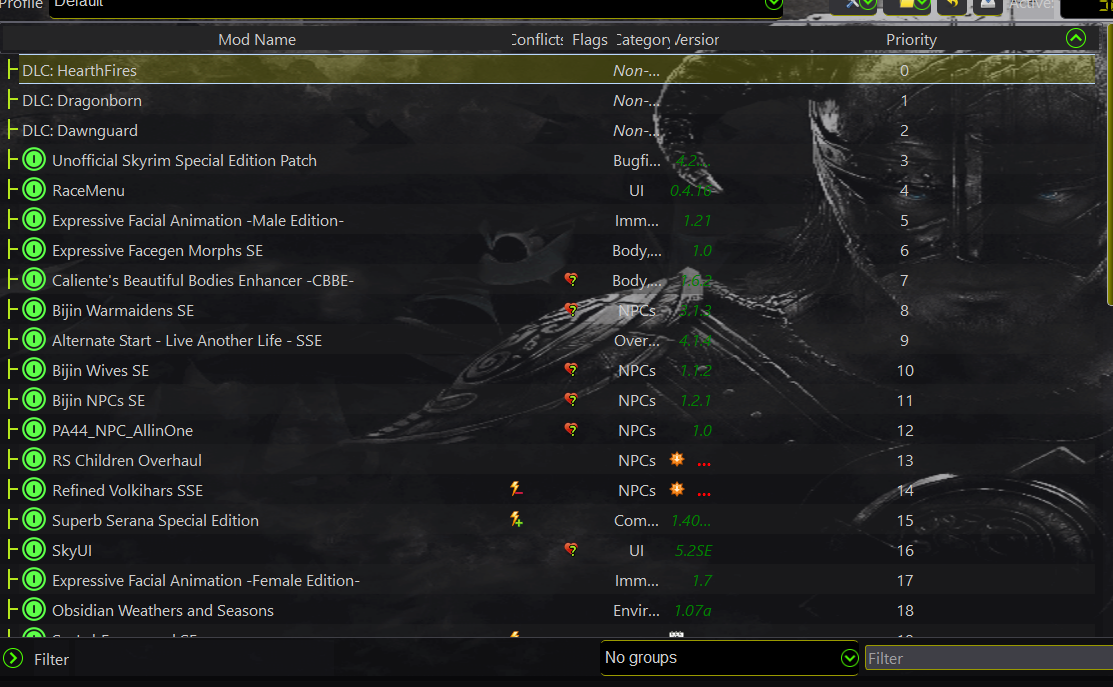
Task: Click the flag heart icon for Bijin NPCs SE
Action: [x=571, y=400]
